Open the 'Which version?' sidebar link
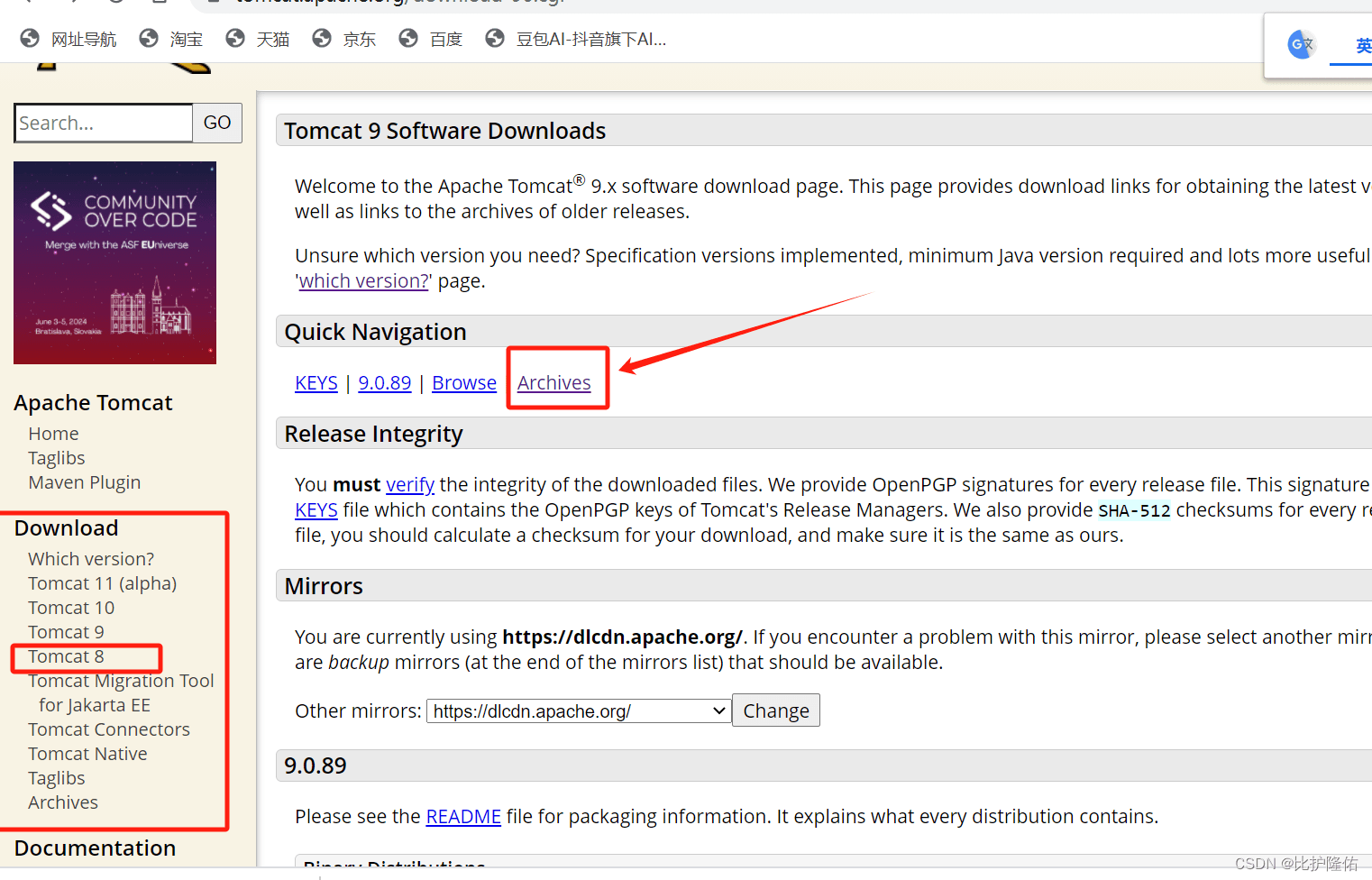This screenshot has width=1372, height=880. [x=91, y=559]
